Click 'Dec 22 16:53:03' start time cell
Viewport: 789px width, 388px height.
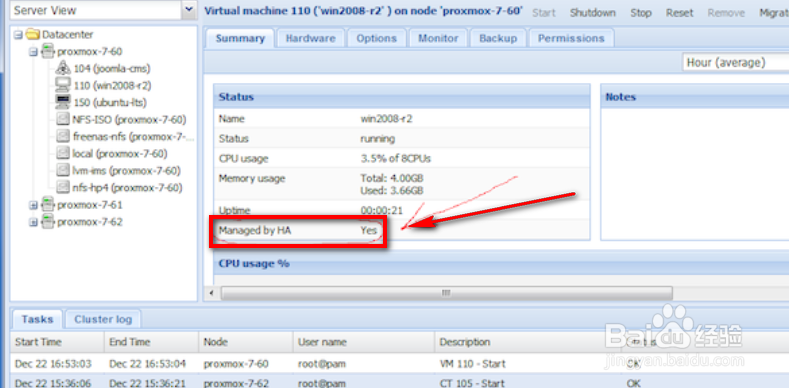pyautogui.click(x=53, y=364)
